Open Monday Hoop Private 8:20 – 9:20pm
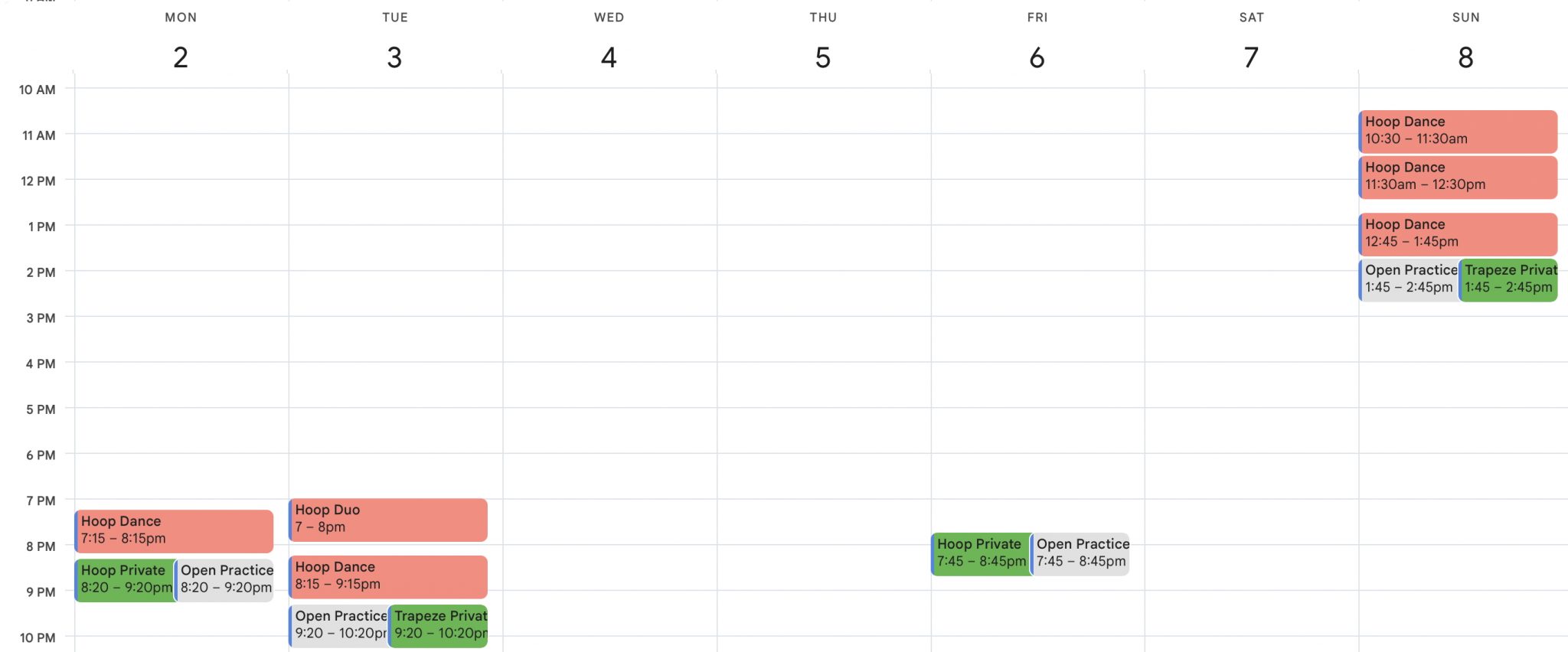Viewport: 1568px width, 652px height. 125,580
